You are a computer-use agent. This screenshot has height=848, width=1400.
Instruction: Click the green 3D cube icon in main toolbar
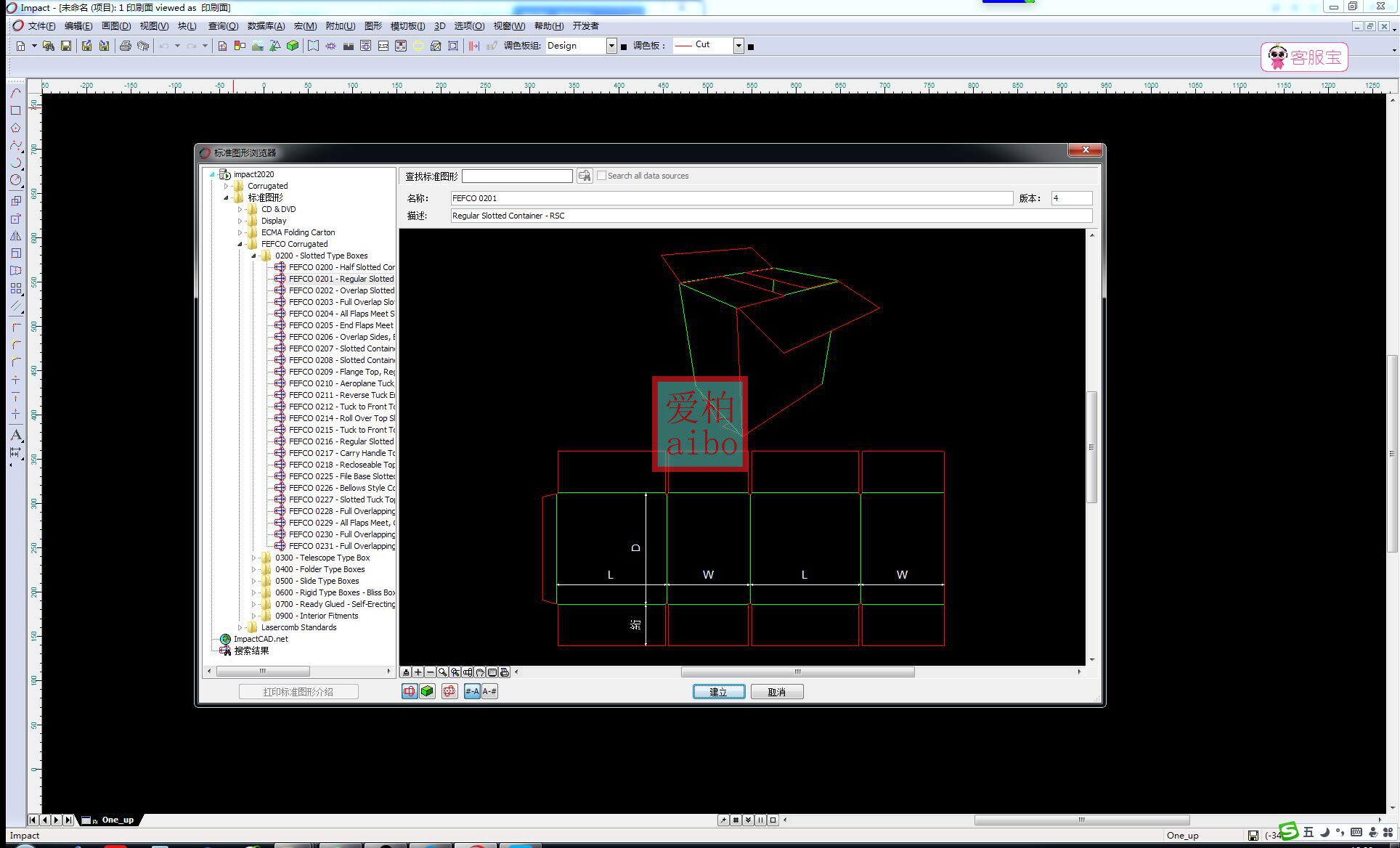[x=293, y=46]
